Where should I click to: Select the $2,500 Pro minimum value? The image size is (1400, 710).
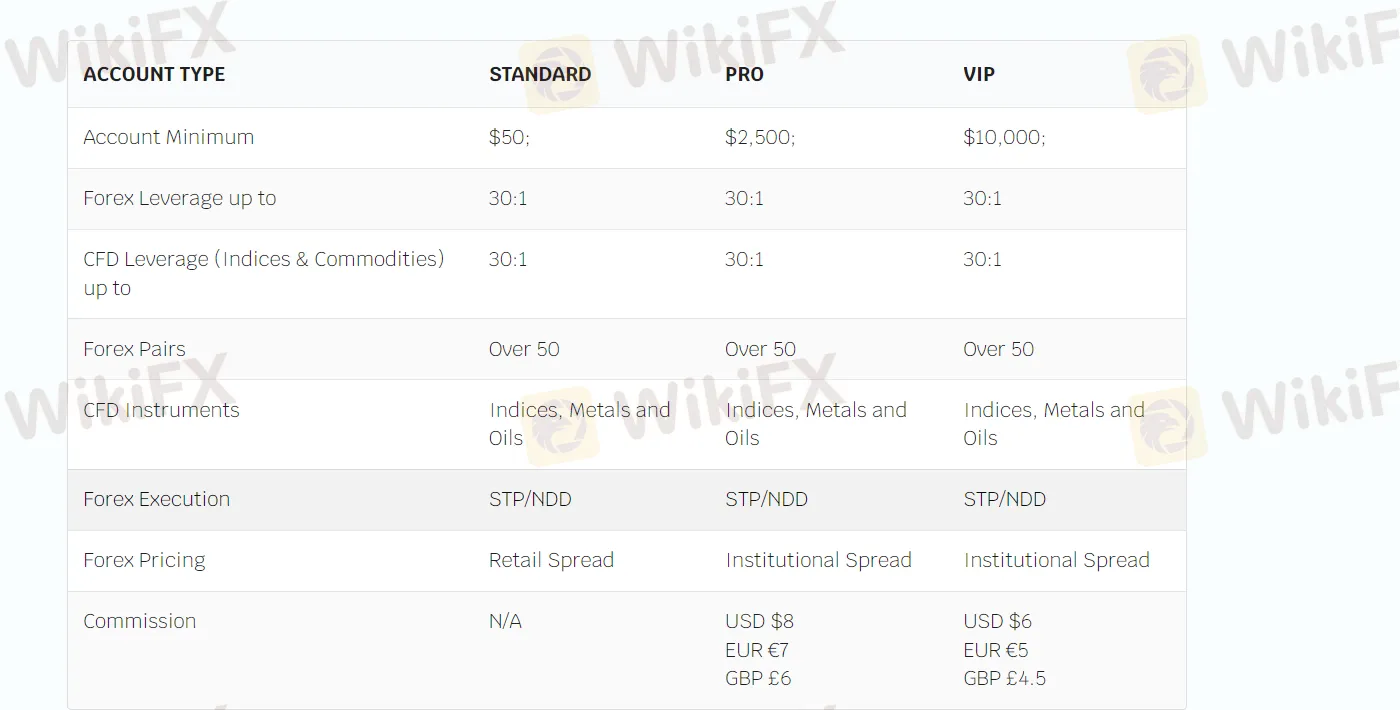click(x=760, y=138)
